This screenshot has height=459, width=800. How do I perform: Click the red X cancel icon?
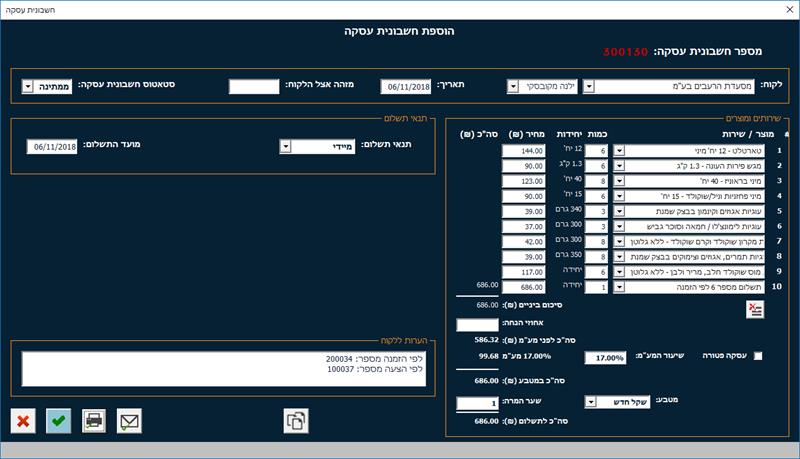click(23, 421)
